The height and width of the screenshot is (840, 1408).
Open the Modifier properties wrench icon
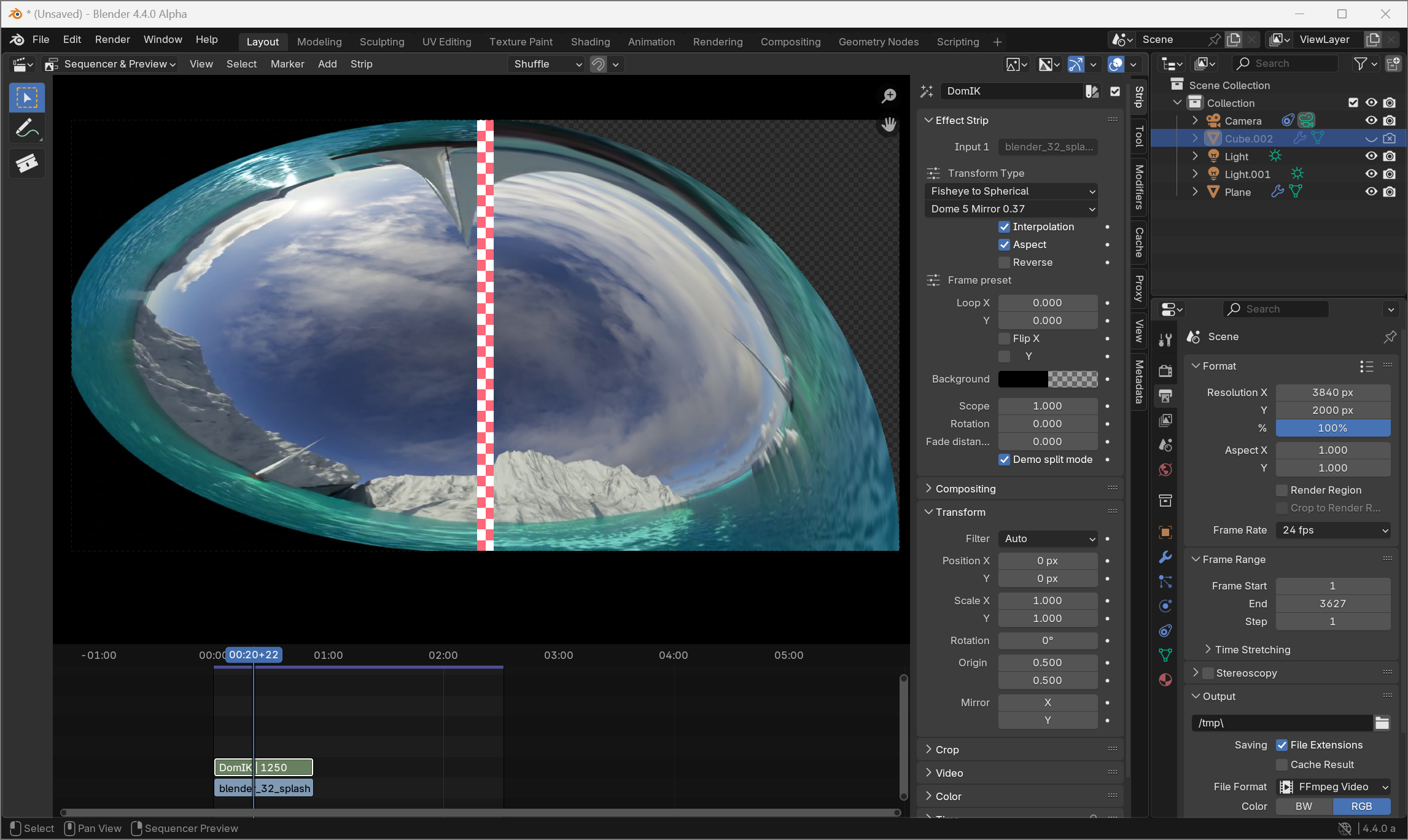pyautogui.click(x=1165, y=557)
